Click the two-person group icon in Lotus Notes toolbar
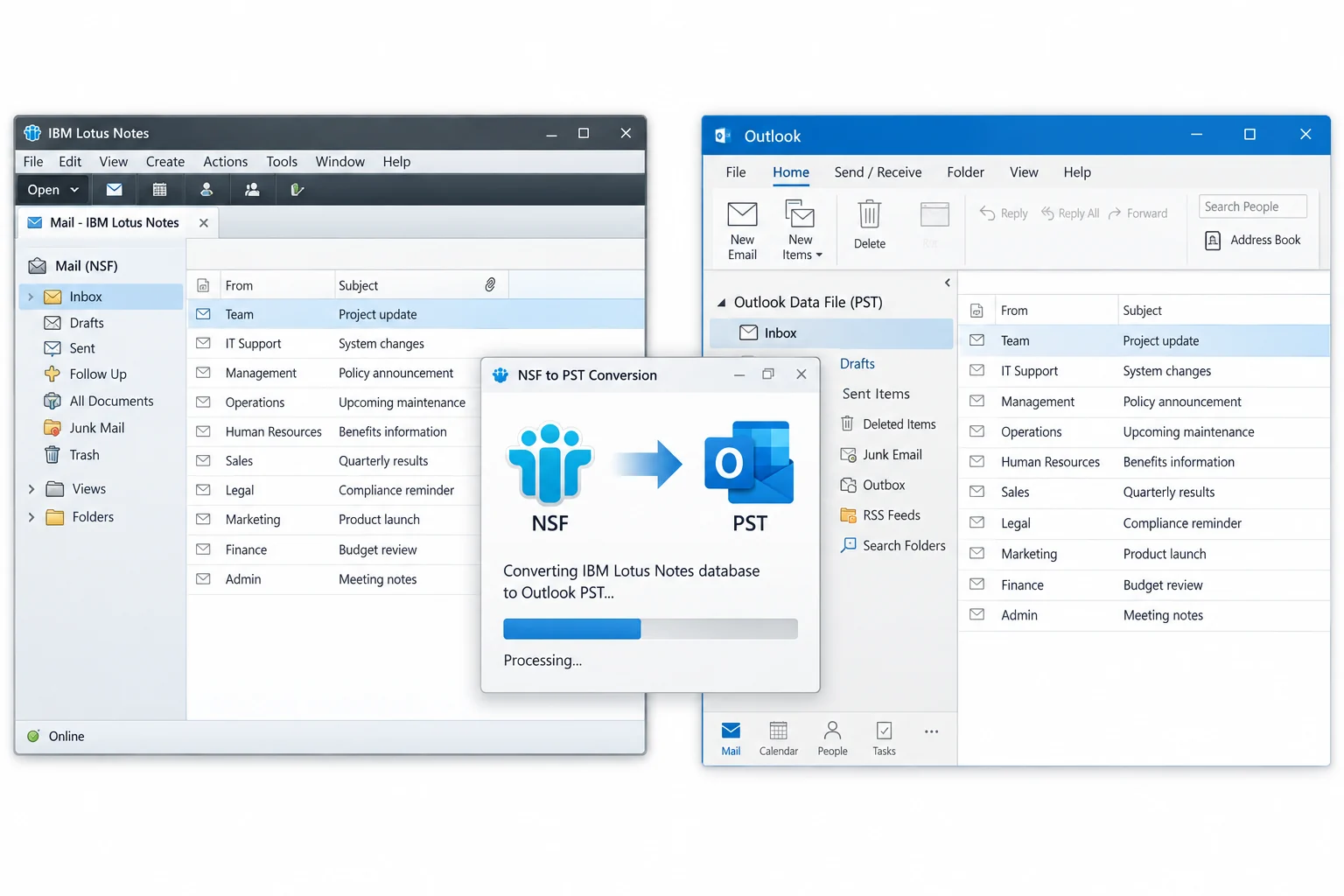1344x896 pixels. [x=252, y=189]
